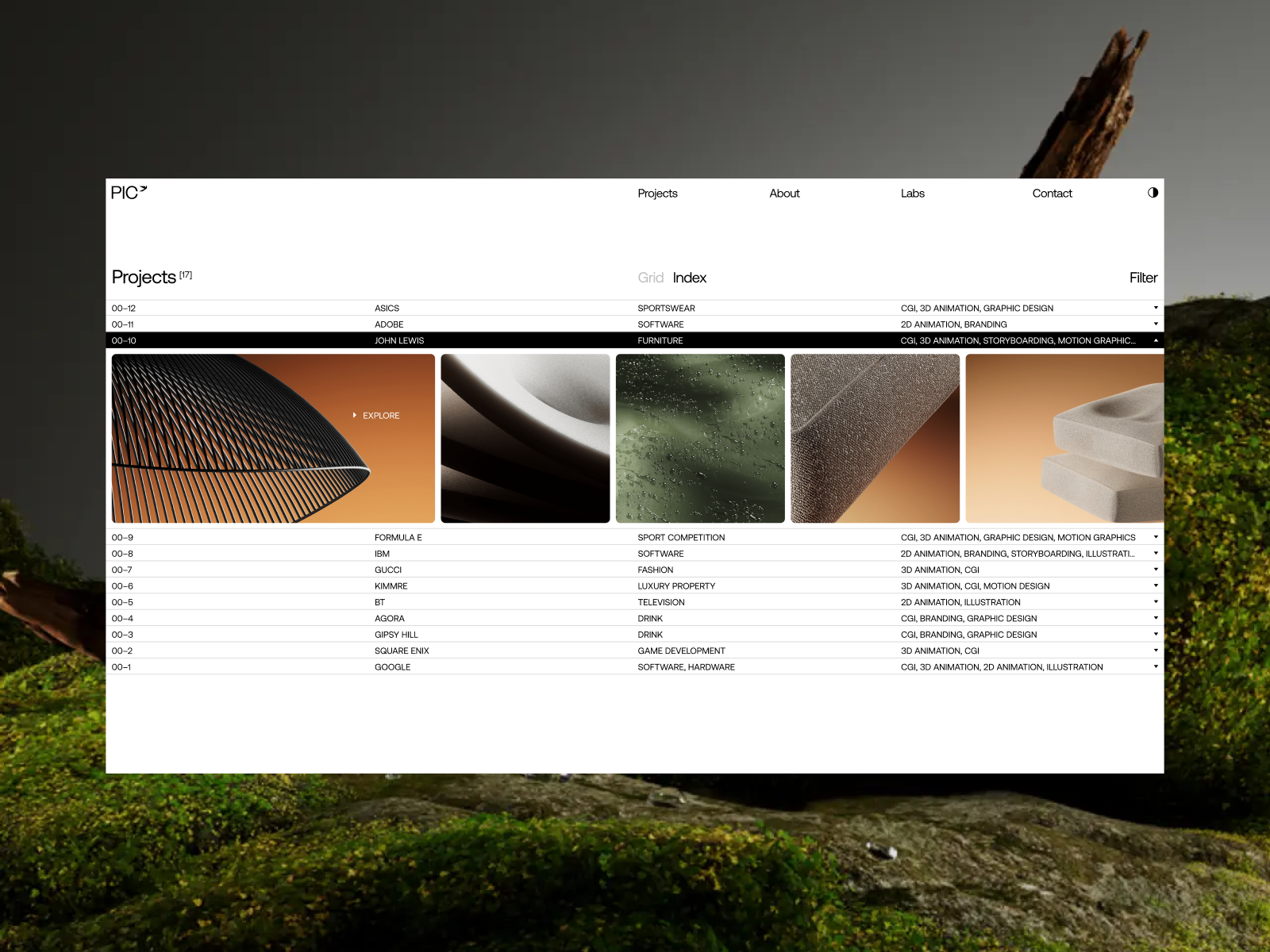Click the PIC logo
The width and height of the screenshot is (1270, 952).
(129, 193)
